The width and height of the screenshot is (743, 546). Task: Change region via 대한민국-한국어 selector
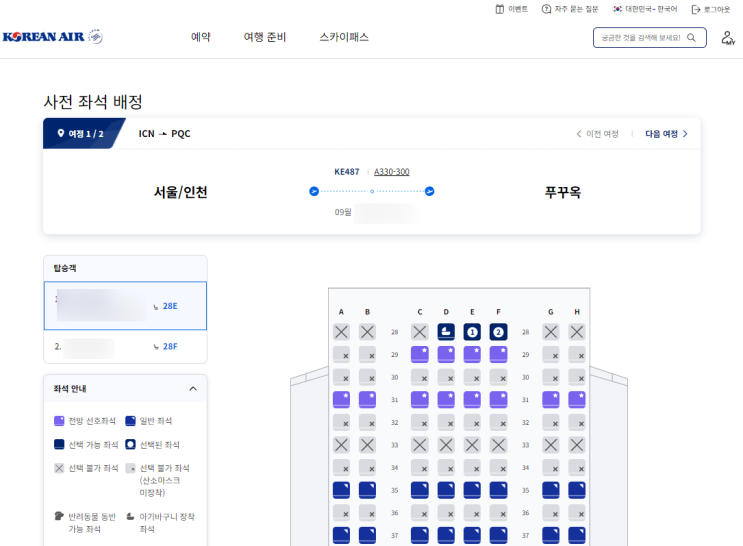[645, 9]
